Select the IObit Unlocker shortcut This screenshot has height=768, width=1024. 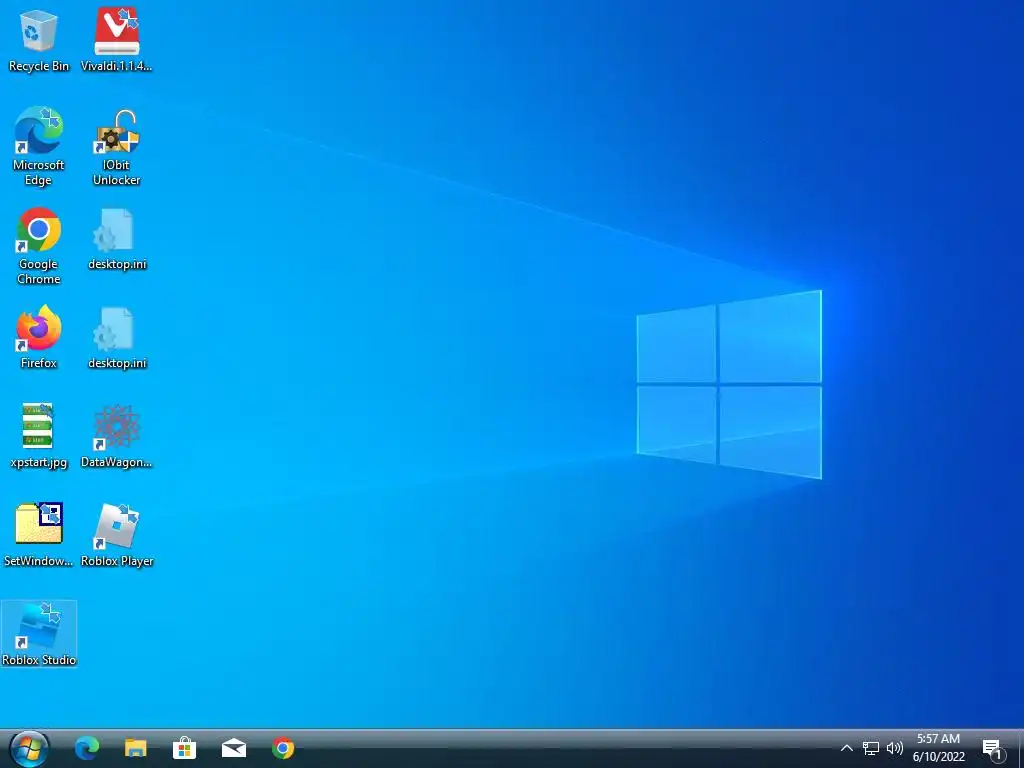point(116,146)
